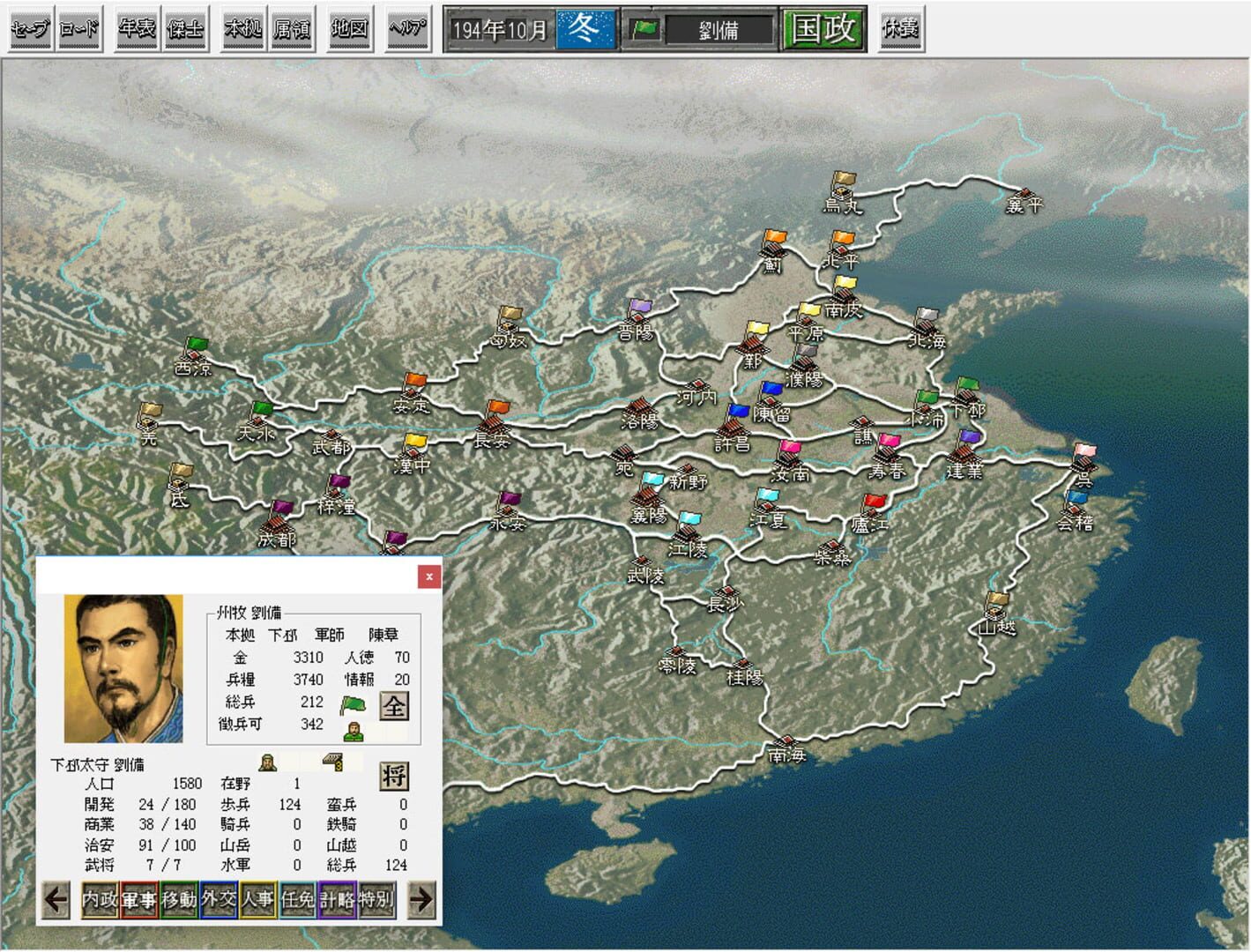Select the 軍事 military command icon
Screen dimensions: 1251x952
138,902
